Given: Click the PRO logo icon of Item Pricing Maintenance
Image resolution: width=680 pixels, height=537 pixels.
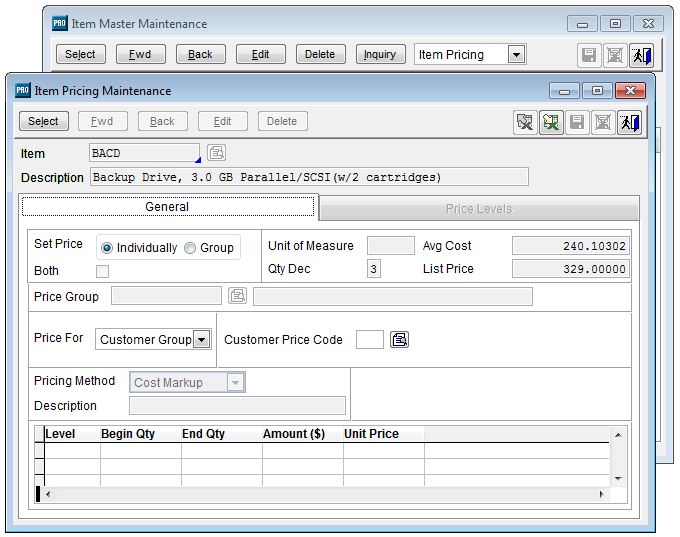Looking at the screenshot, I should 22,90.
